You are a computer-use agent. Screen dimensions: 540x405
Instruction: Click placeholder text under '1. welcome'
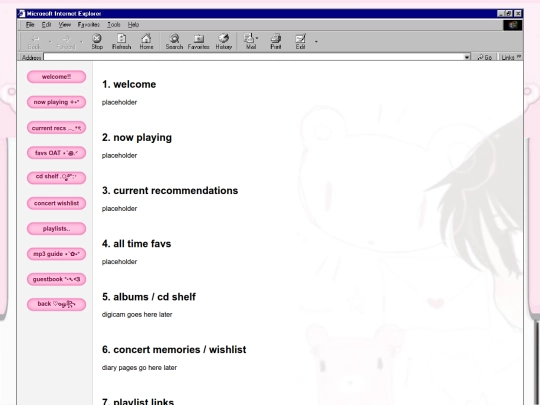[119, 102]
